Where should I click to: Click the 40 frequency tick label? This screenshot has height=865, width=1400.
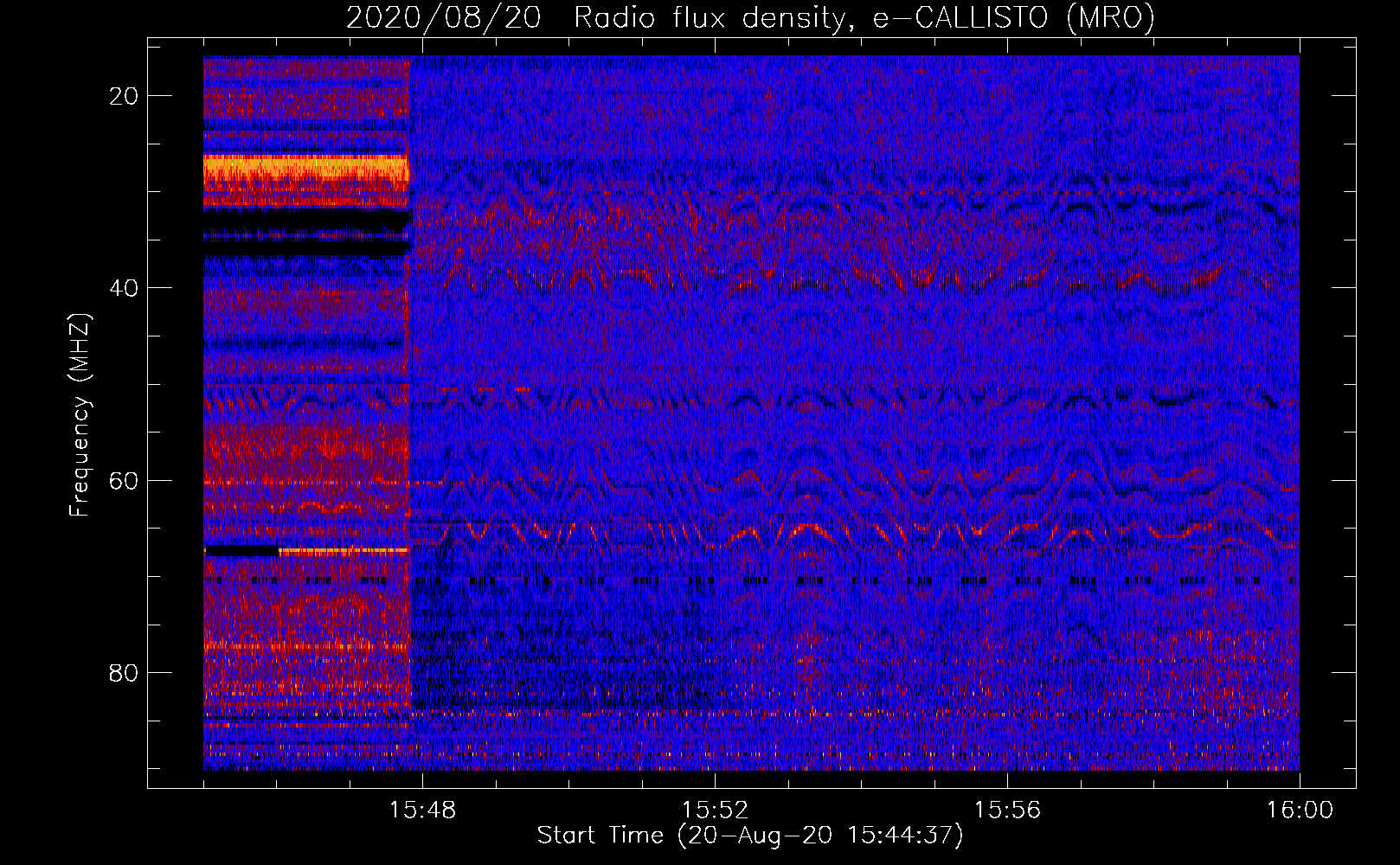point(125,288)
